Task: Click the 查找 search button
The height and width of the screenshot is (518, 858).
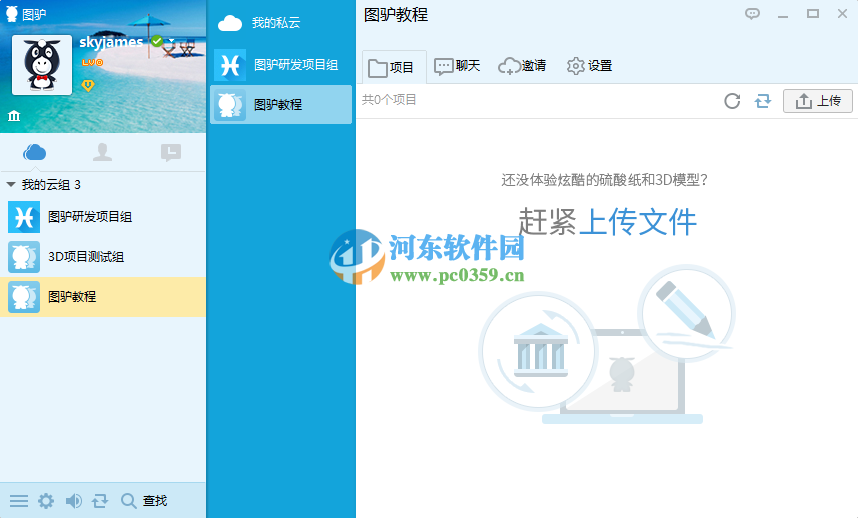Action: pyautogui.click(x=144, y=500)
